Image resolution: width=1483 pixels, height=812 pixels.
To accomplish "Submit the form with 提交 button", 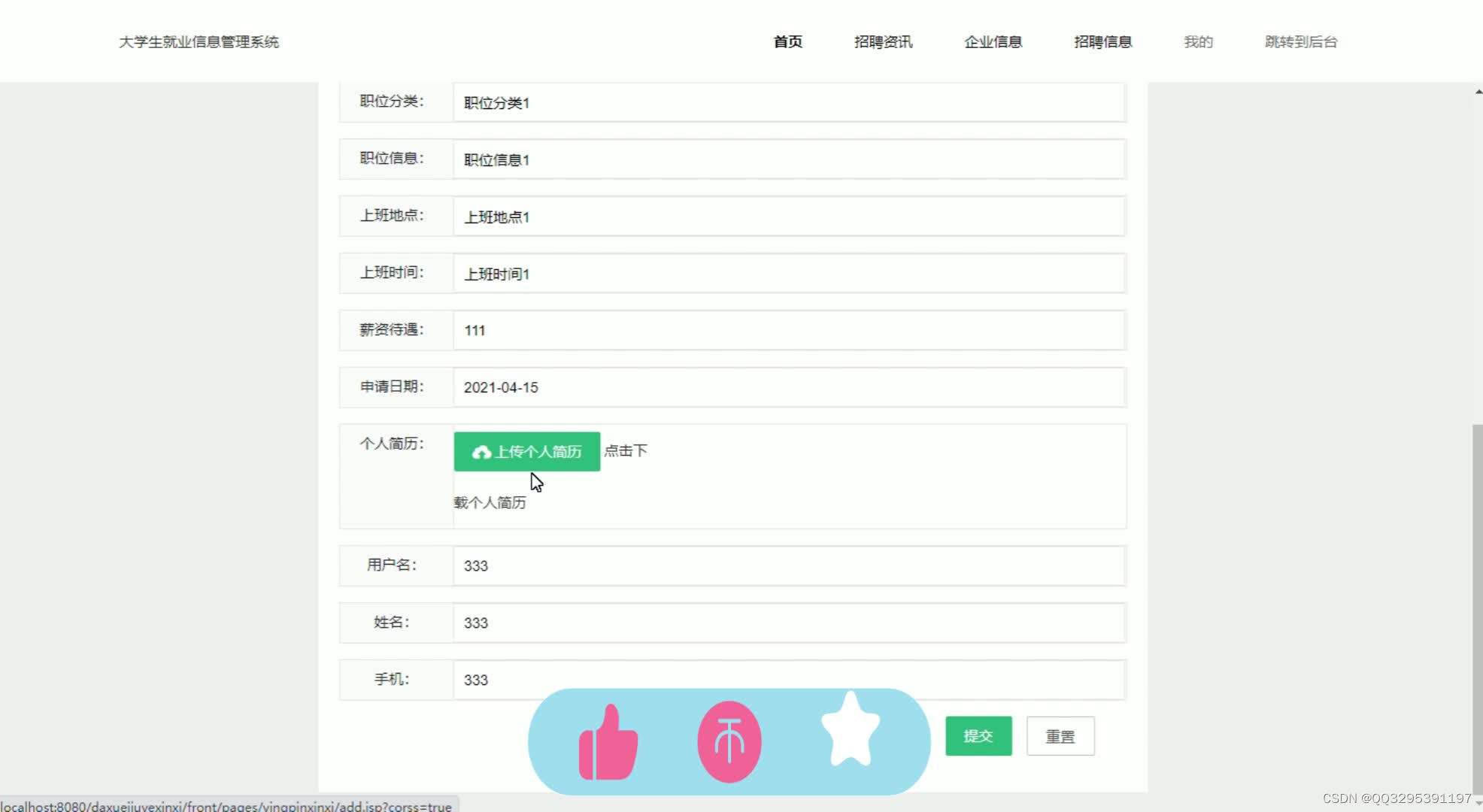I will [978, 736].
